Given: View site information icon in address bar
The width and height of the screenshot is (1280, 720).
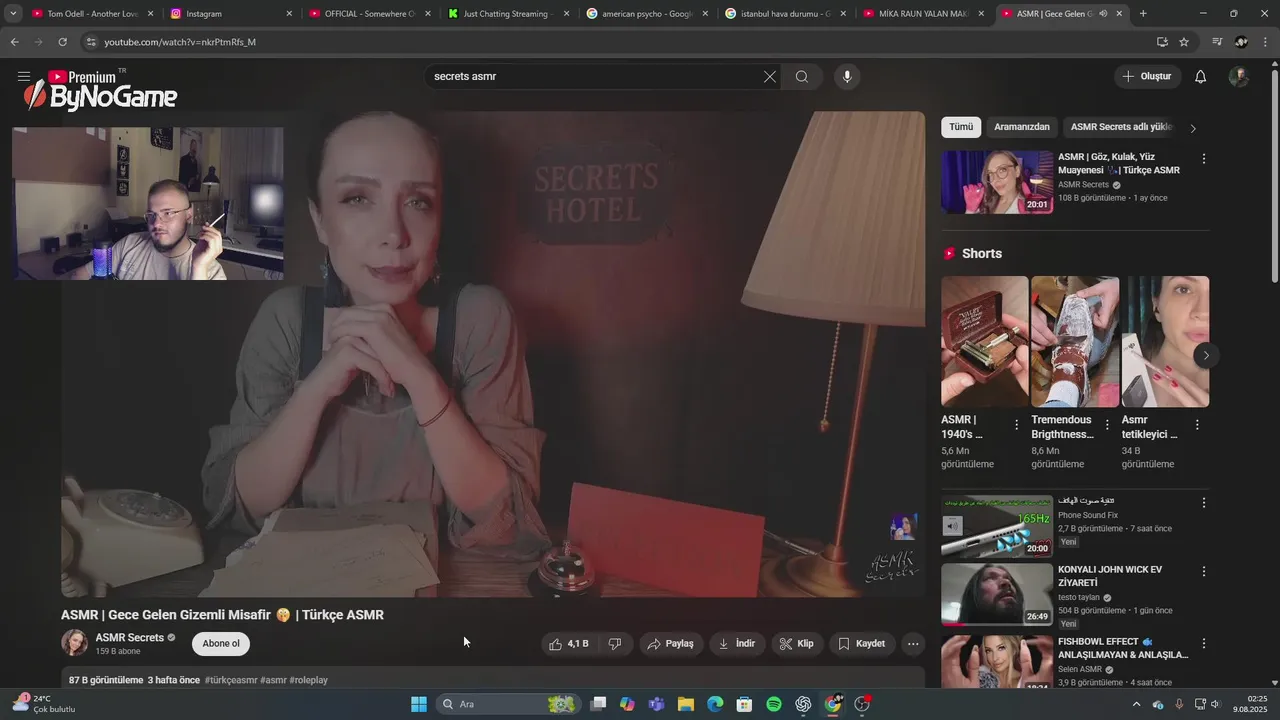Looking at the screenshot, I should coord(91,42).
